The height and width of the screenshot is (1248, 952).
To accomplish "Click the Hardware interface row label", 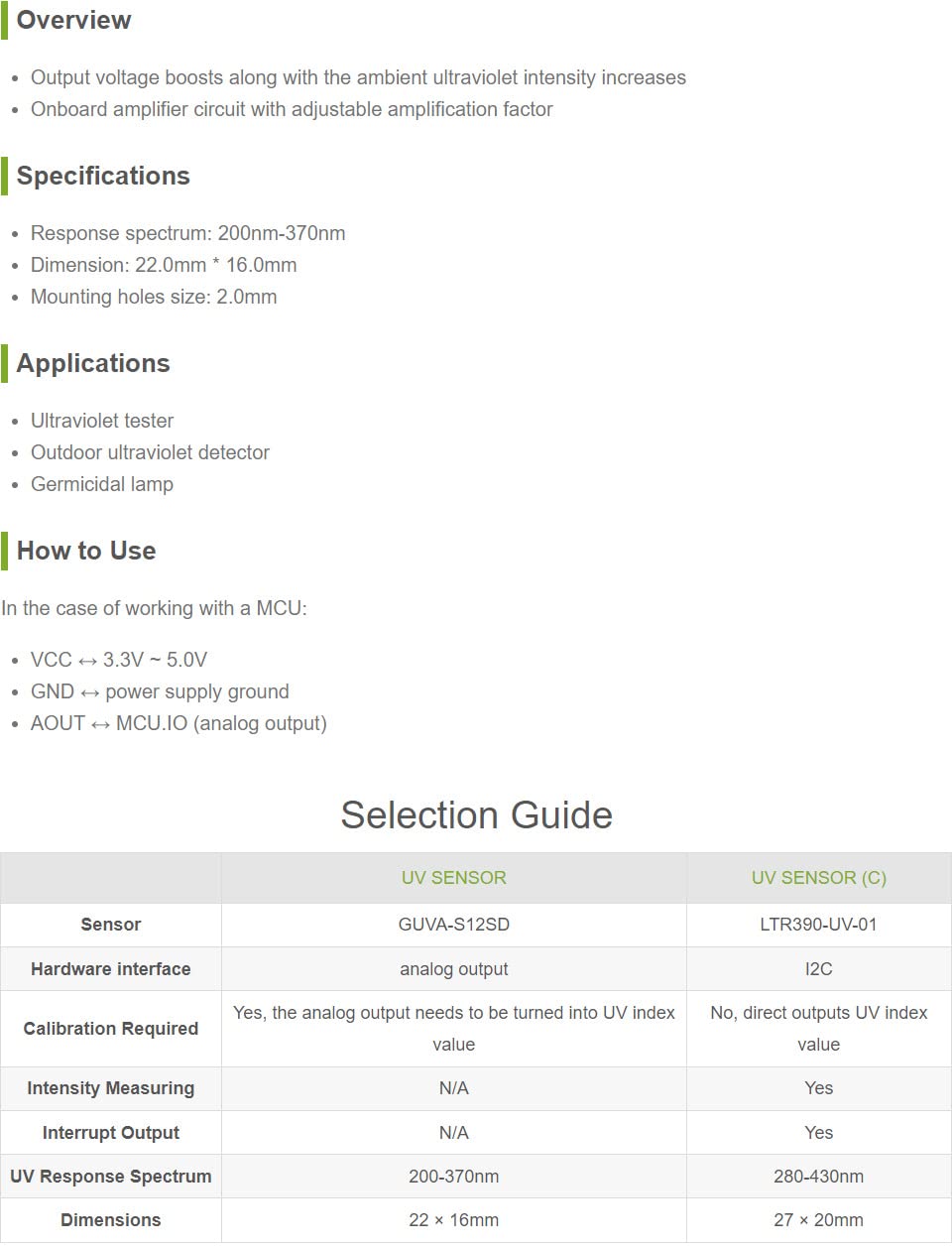I will click(111, 969).
